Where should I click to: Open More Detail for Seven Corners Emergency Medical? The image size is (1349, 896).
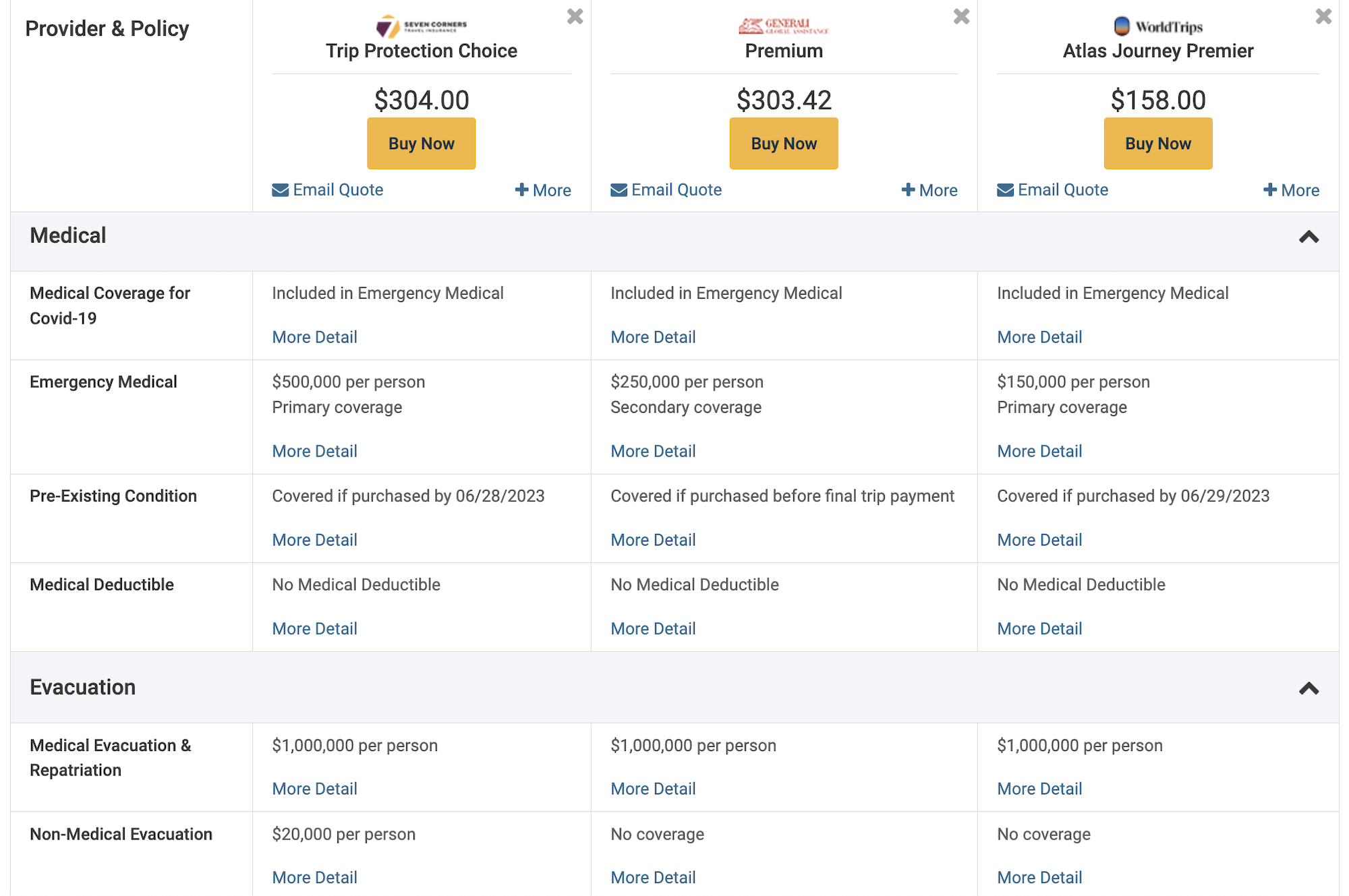point(314,450)
